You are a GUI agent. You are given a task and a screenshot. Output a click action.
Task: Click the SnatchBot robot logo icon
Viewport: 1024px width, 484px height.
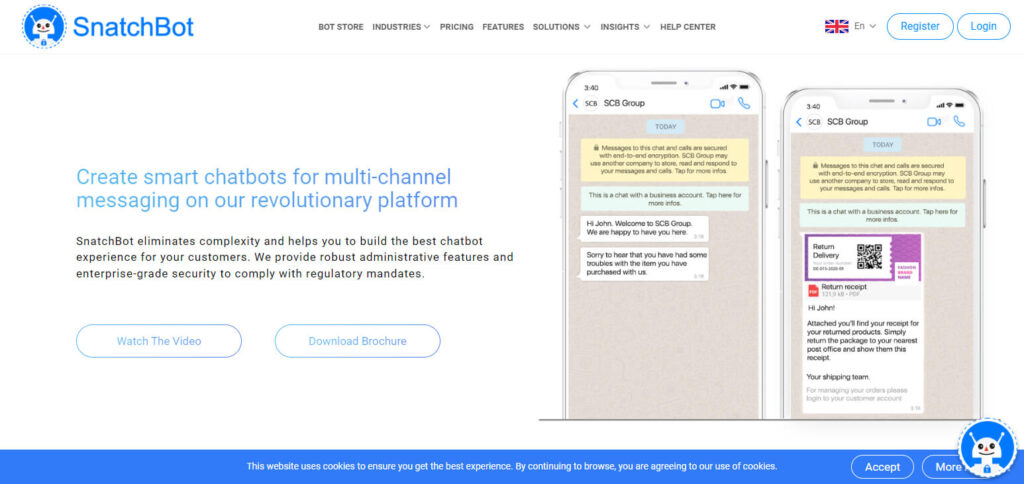point(44,27)
